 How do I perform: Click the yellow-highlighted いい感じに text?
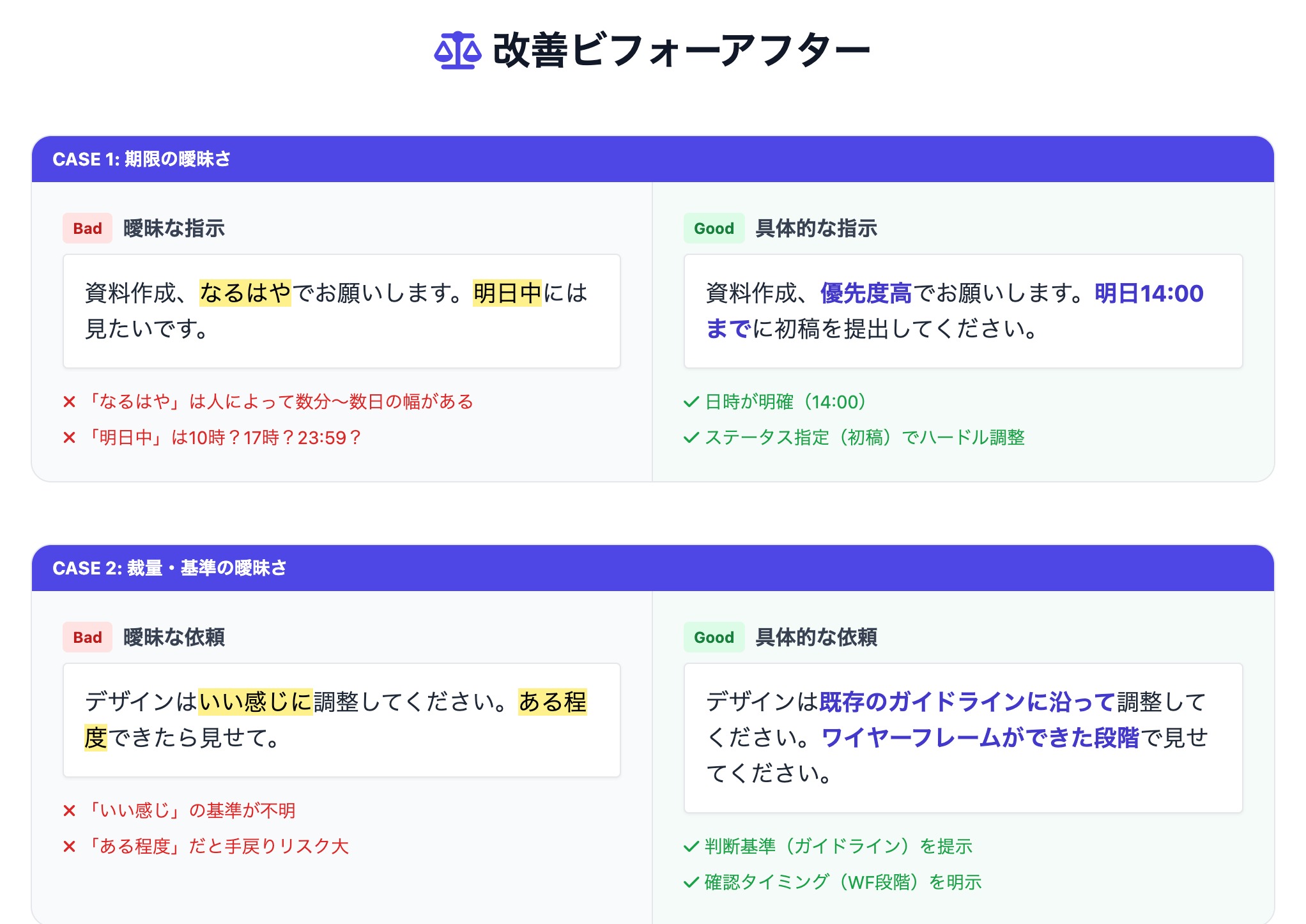coord(256,702)
